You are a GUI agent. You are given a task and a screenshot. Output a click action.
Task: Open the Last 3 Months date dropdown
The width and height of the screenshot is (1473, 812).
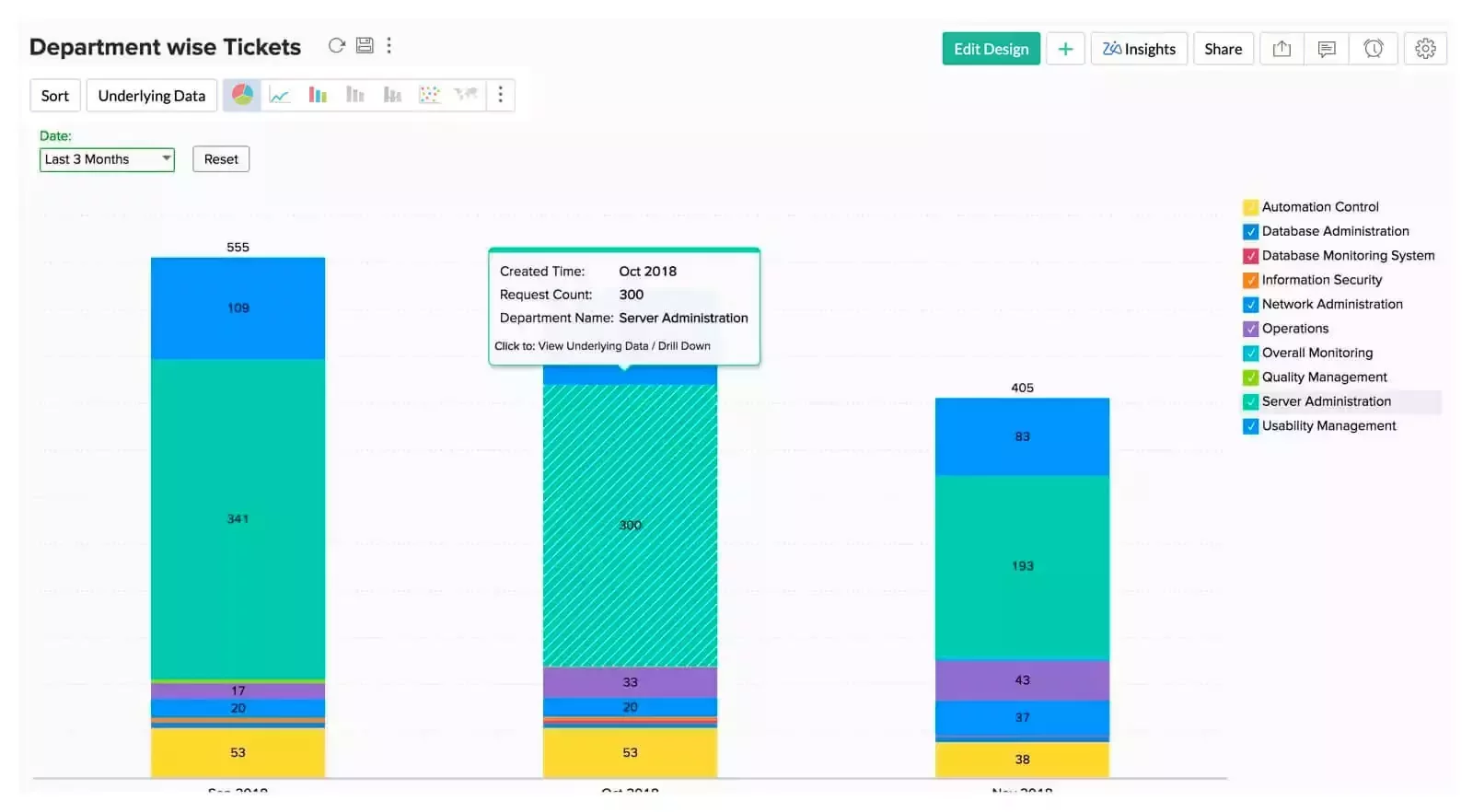pos(107,159)
